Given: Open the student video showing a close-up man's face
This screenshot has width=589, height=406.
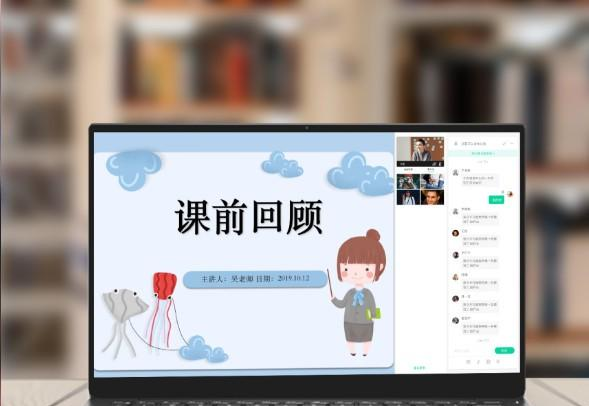Looking at the screenshot, I should [x=432, y=198].
